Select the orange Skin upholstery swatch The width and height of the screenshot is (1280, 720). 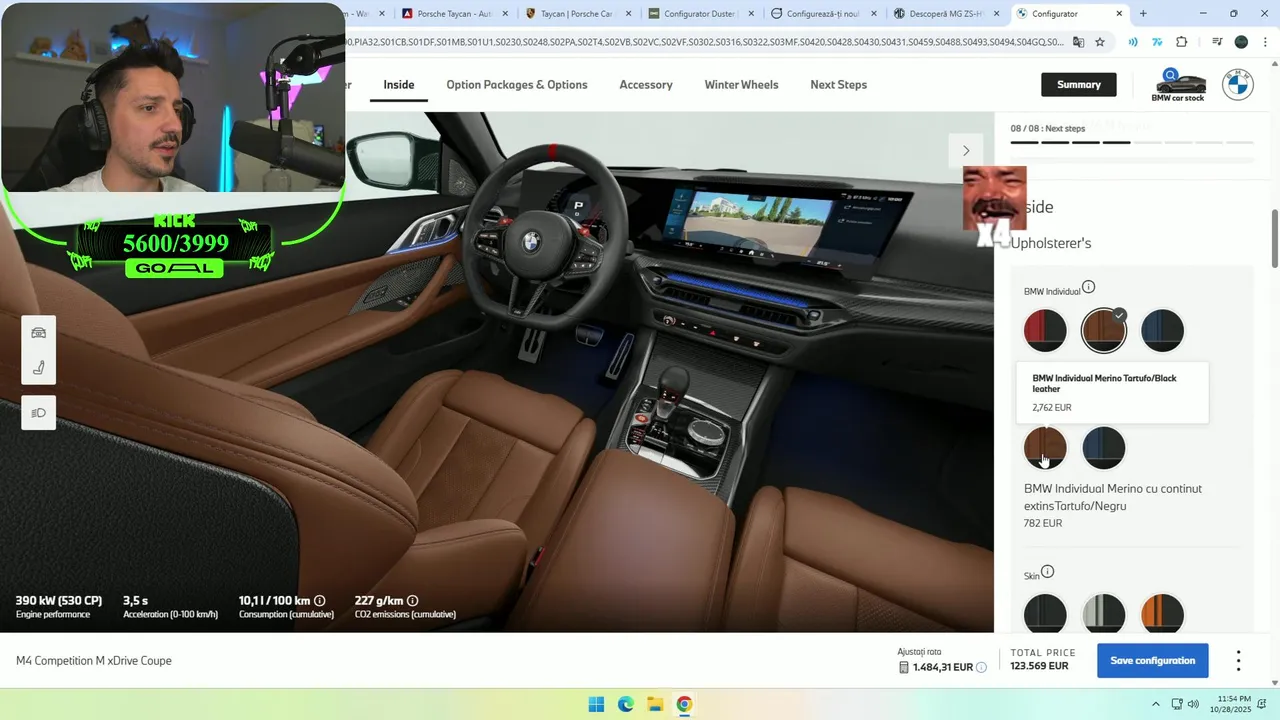coord(1162,613)
